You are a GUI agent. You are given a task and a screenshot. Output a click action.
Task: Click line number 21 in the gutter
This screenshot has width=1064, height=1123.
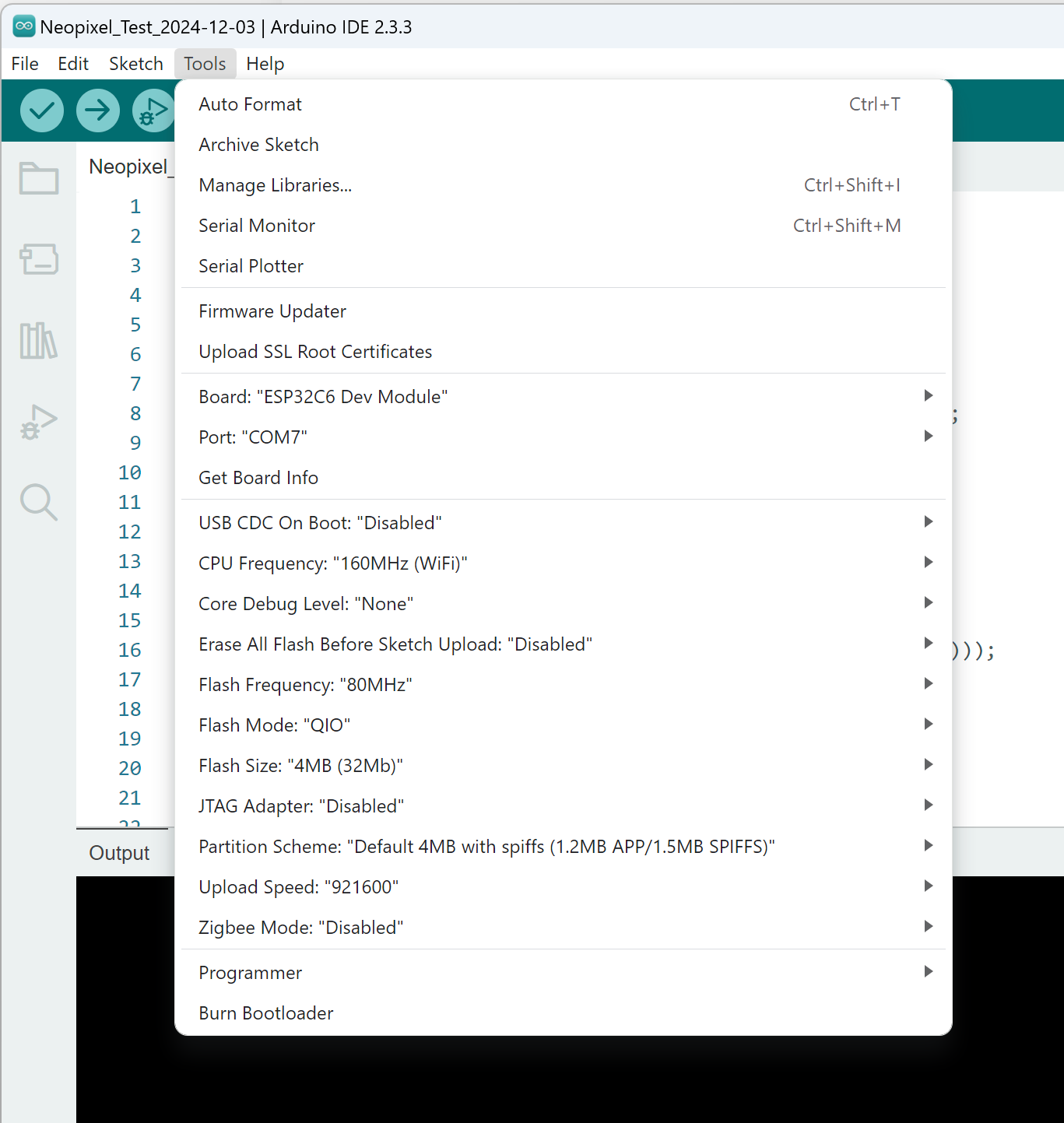[x=130, y=798]
